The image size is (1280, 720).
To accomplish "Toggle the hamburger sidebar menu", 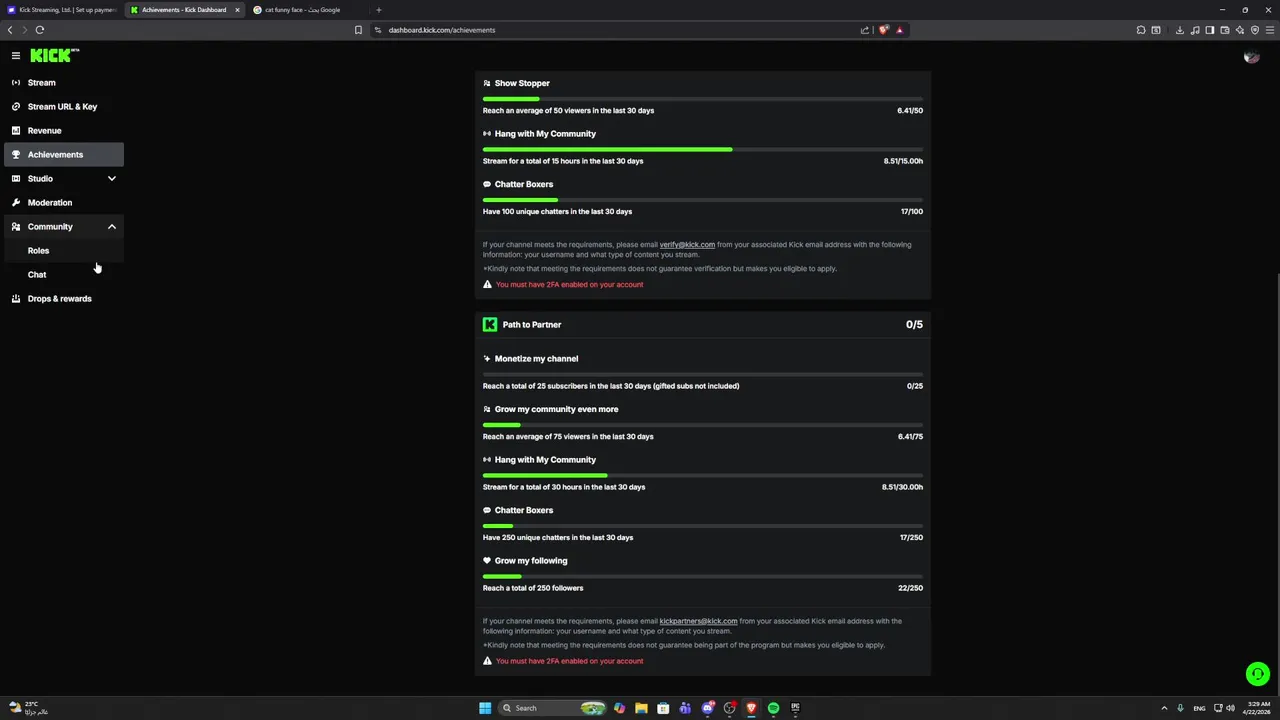I will [16, 56].
